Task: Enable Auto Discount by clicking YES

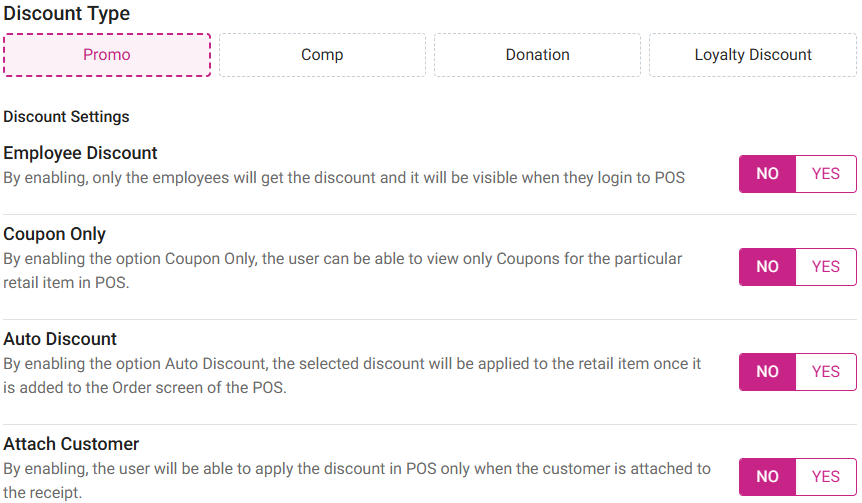Action: click(x=826, y=372)
